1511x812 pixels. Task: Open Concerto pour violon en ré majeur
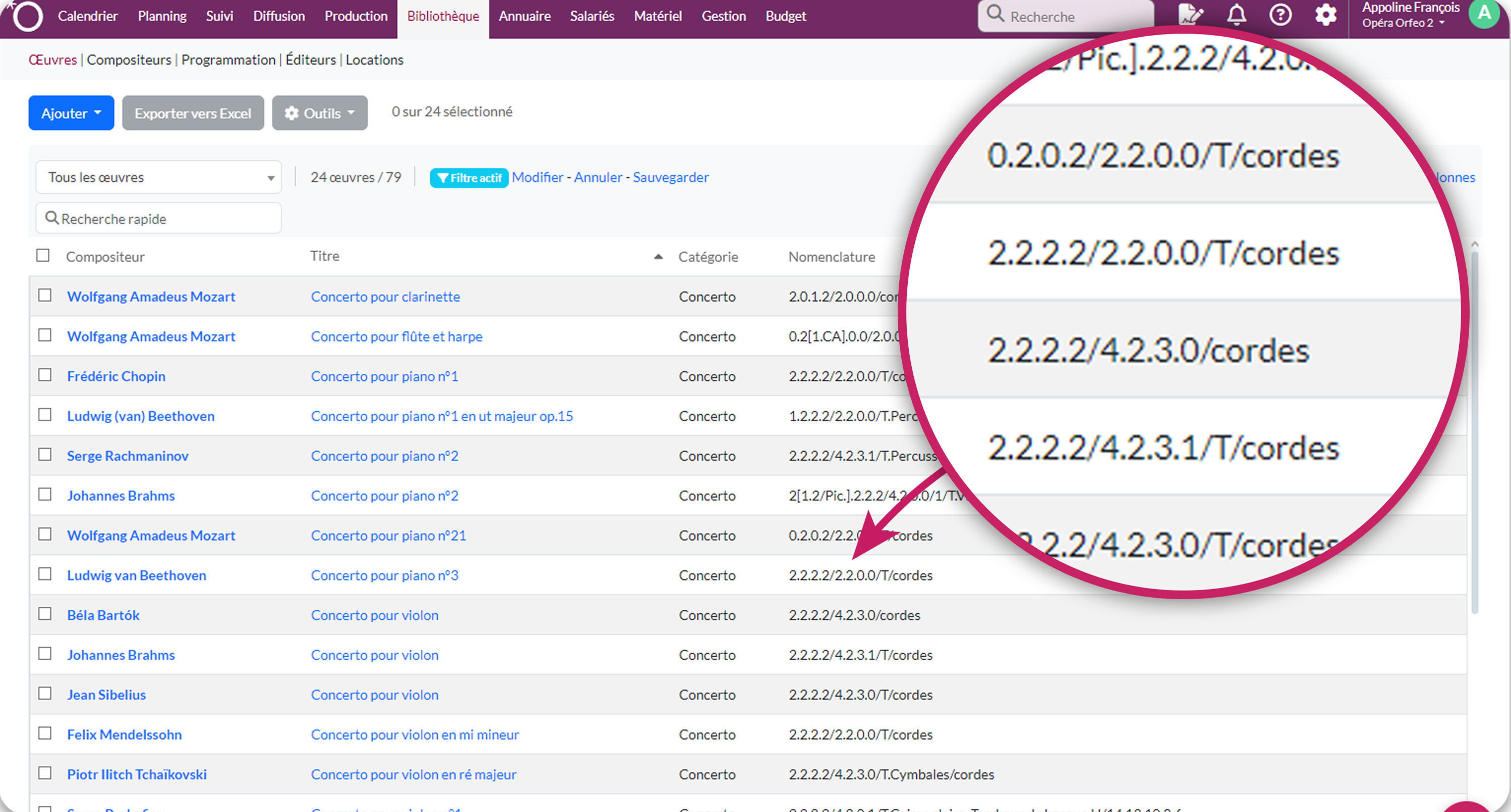click(414, 774)
